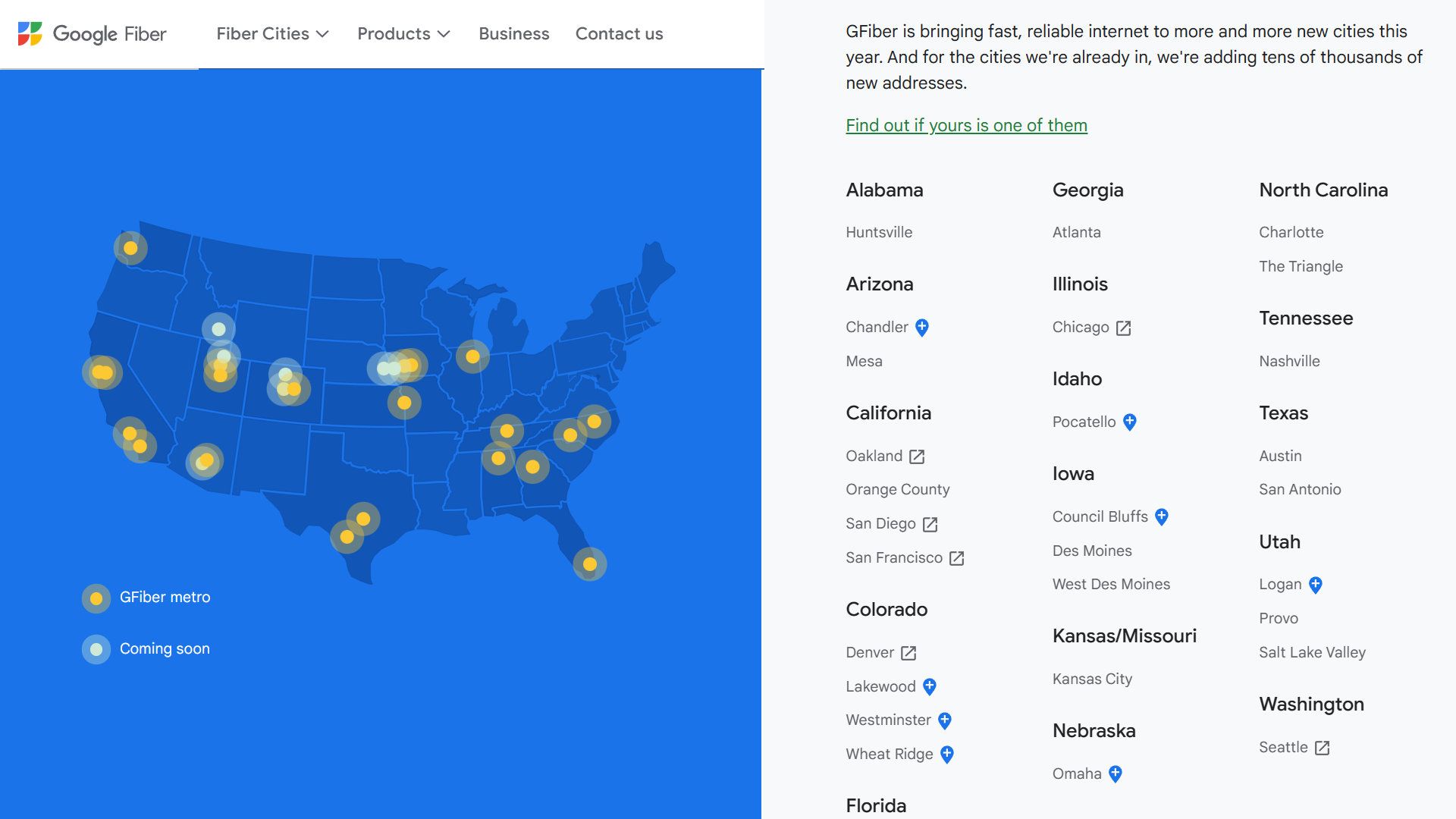Screen dimensions: 1456x819
Task: Click the Nashville city name link
Action: [x=1289, y=360]
